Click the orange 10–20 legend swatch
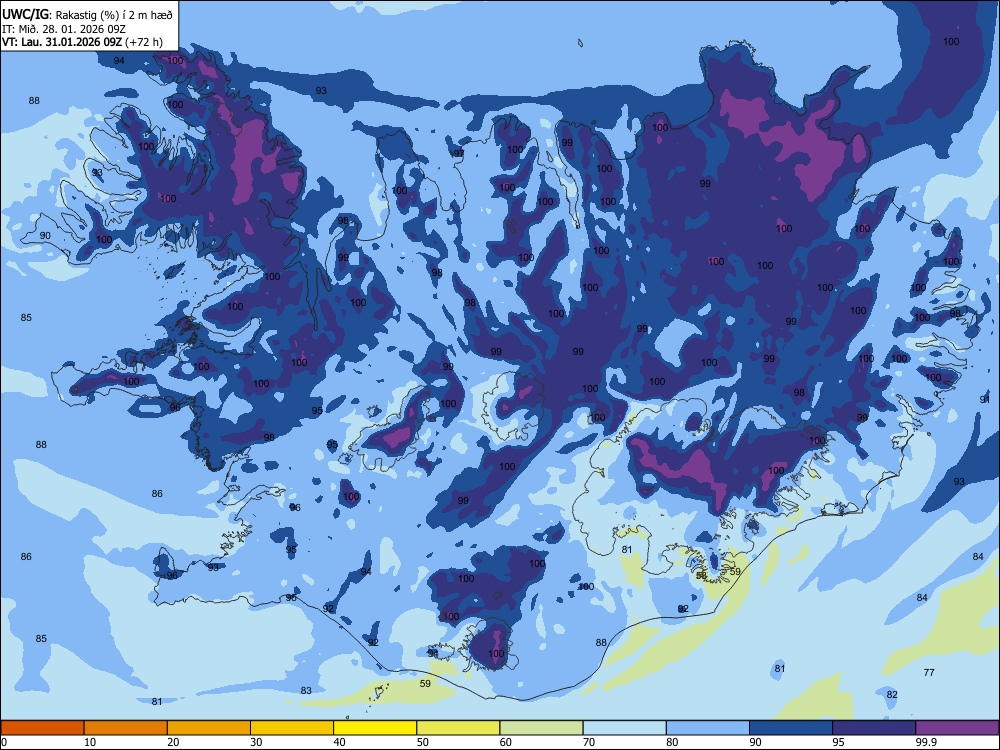Viewport: 1000px width, 750px height. point(126,728)
